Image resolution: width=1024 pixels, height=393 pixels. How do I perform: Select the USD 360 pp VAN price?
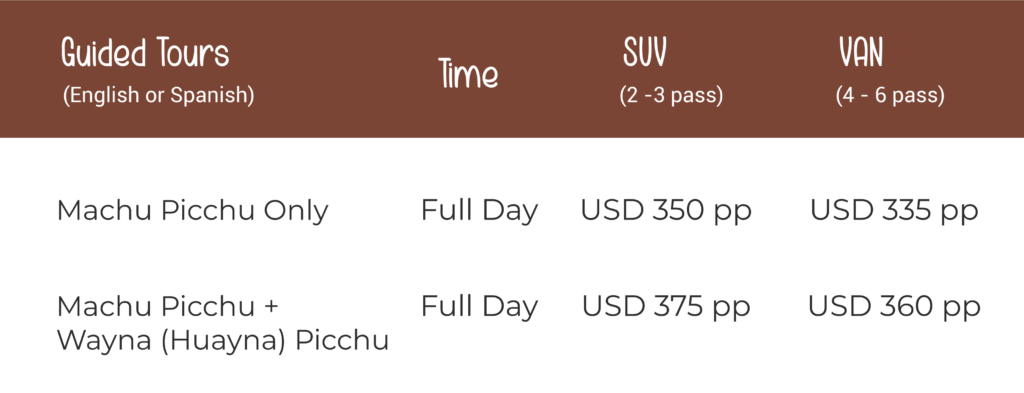pos(894,306)
